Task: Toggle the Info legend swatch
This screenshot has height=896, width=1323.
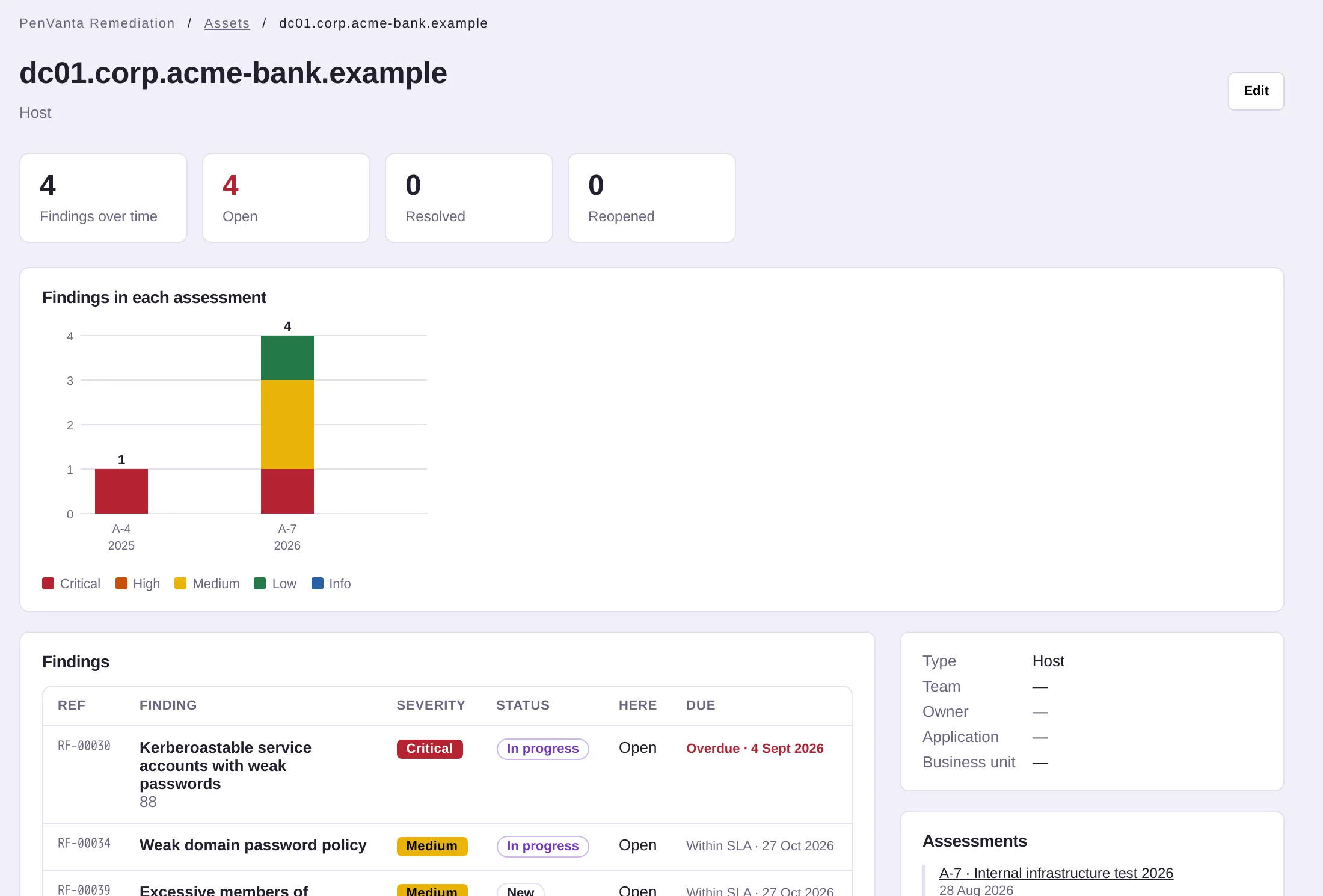Action: click(318, 583)
